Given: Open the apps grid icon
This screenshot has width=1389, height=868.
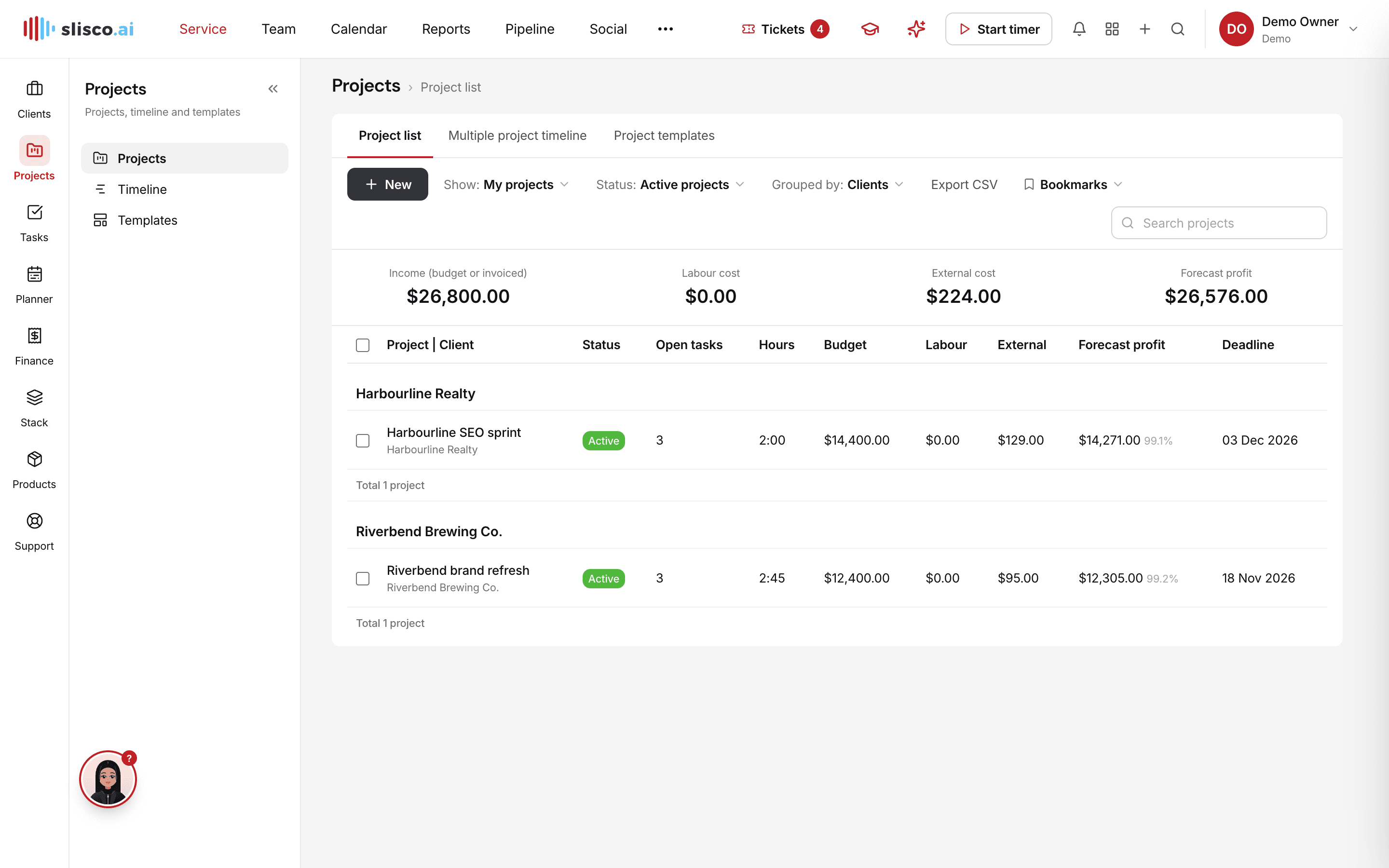Looking at the screenshot, I should [x=1112, y=29].
